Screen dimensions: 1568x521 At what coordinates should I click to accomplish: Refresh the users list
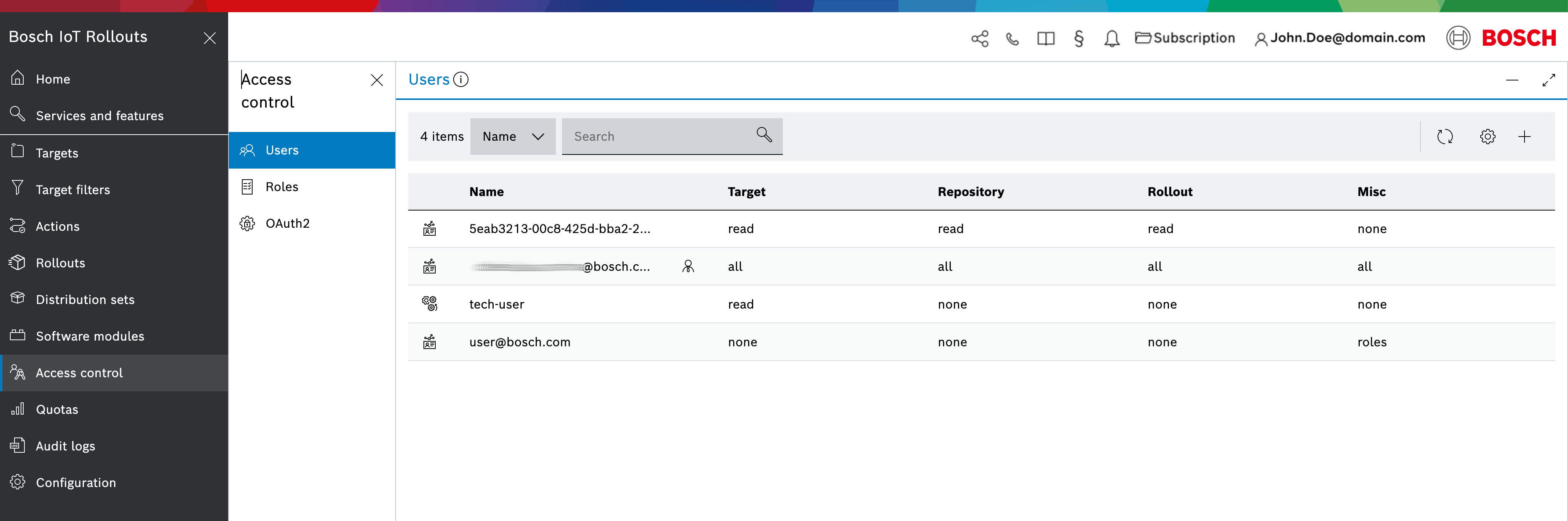tap(1445, 137)
